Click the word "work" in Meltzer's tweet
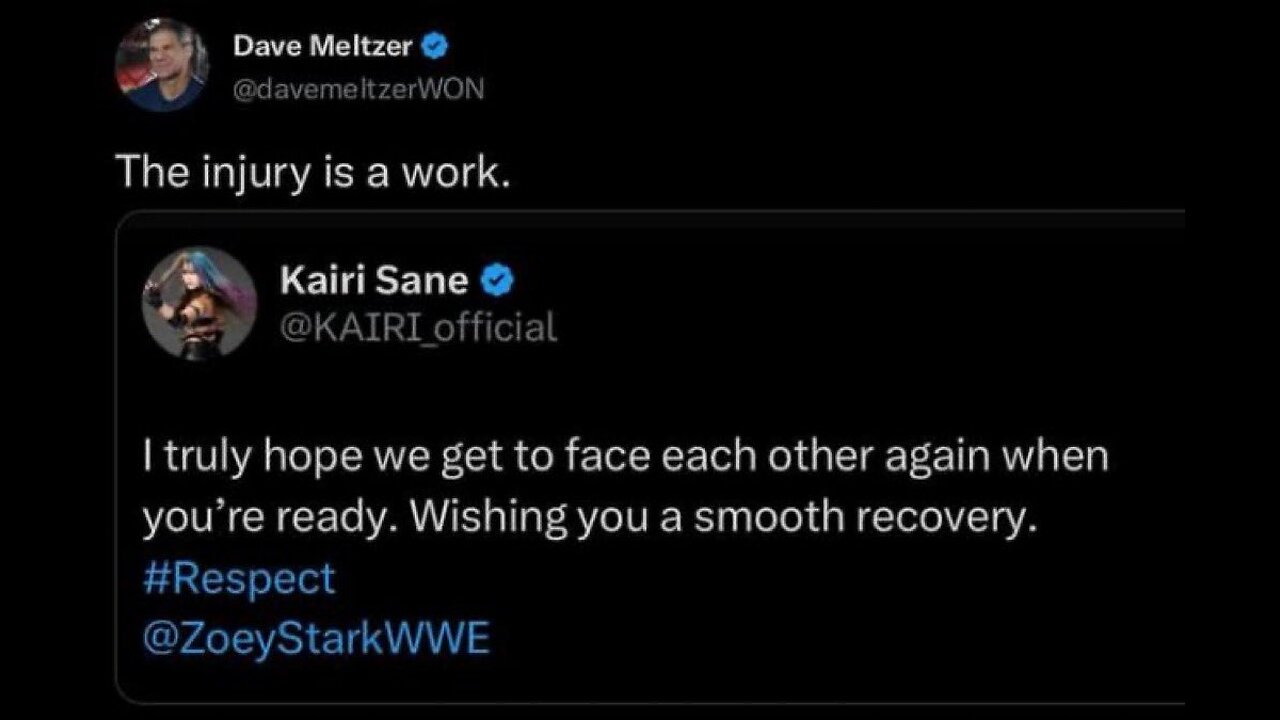 pyautogui.click(x=459, y=173)
